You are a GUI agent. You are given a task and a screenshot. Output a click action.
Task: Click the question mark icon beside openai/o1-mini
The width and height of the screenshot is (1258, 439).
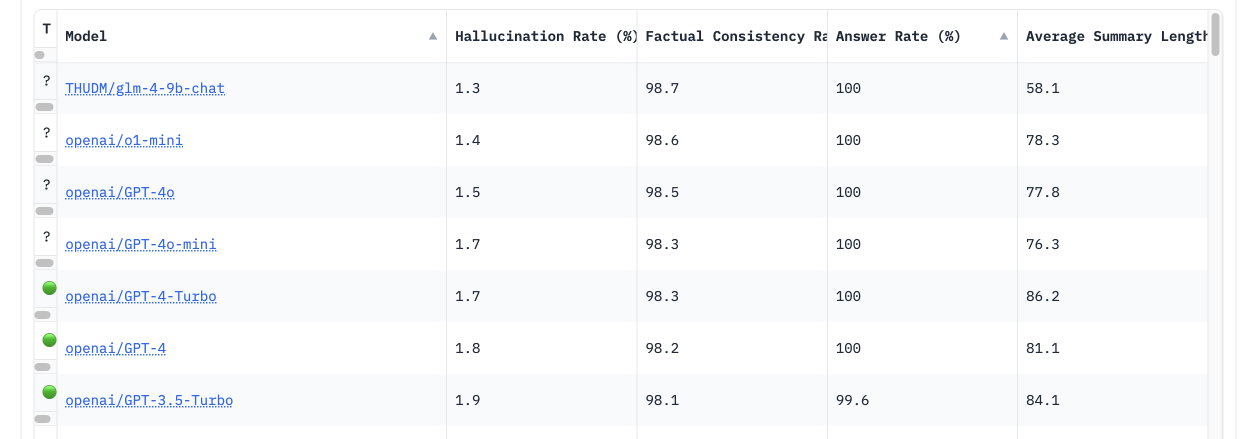coord(46,132)
